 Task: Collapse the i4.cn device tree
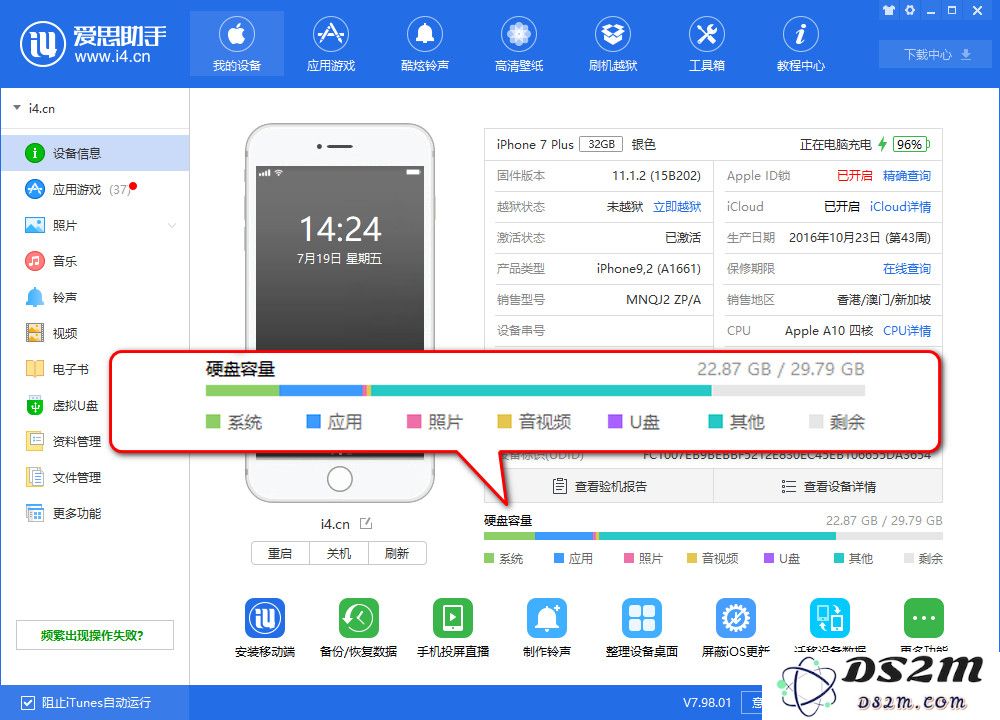(17, 108)
